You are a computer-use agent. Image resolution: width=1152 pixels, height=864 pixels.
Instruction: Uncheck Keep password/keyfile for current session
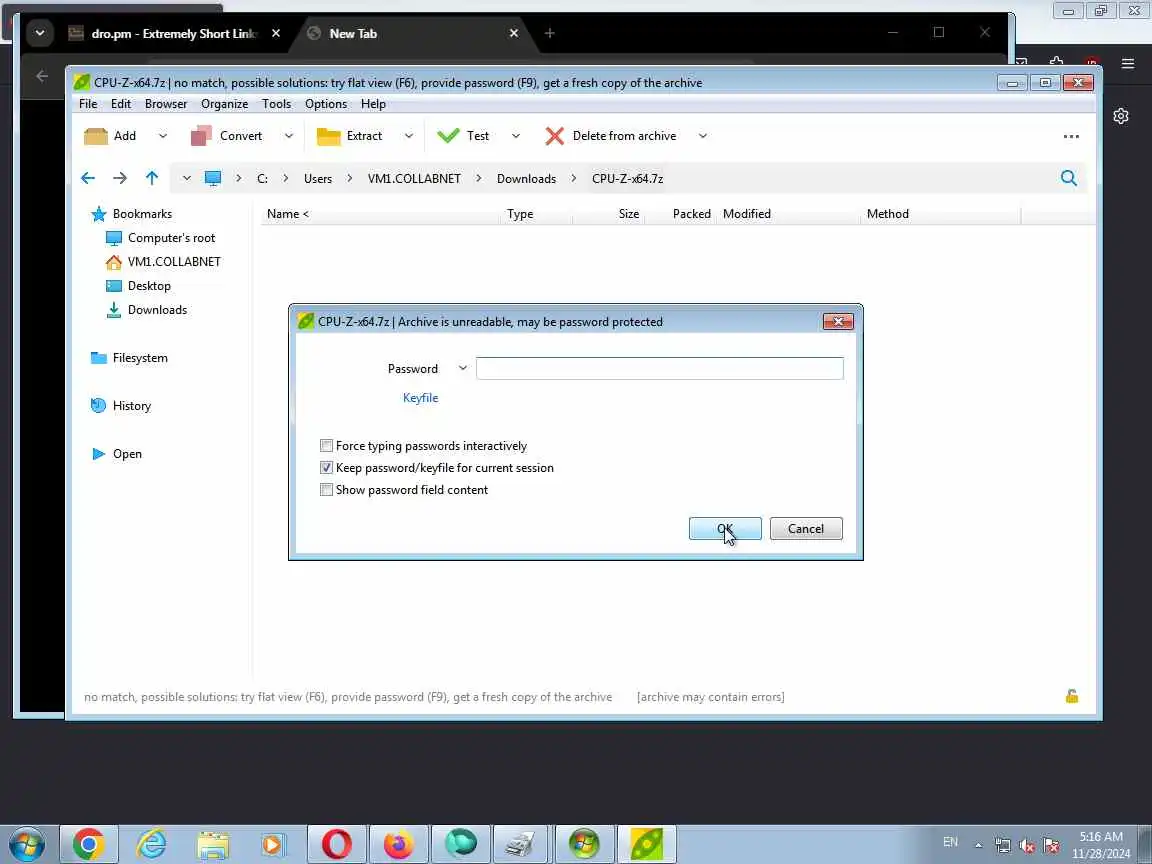point(326,468)
